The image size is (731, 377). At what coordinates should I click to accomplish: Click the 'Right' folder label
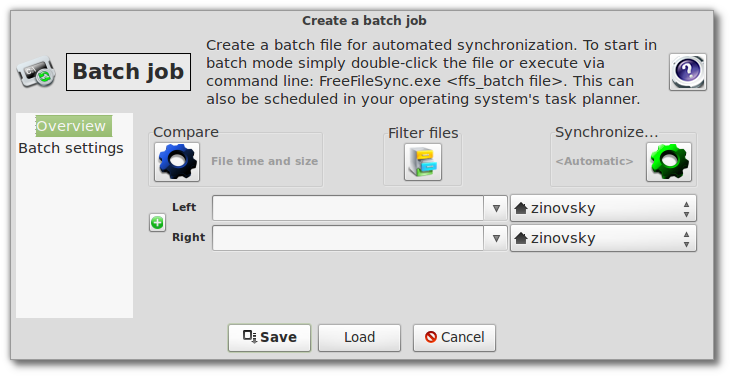(x=188, y=237)
